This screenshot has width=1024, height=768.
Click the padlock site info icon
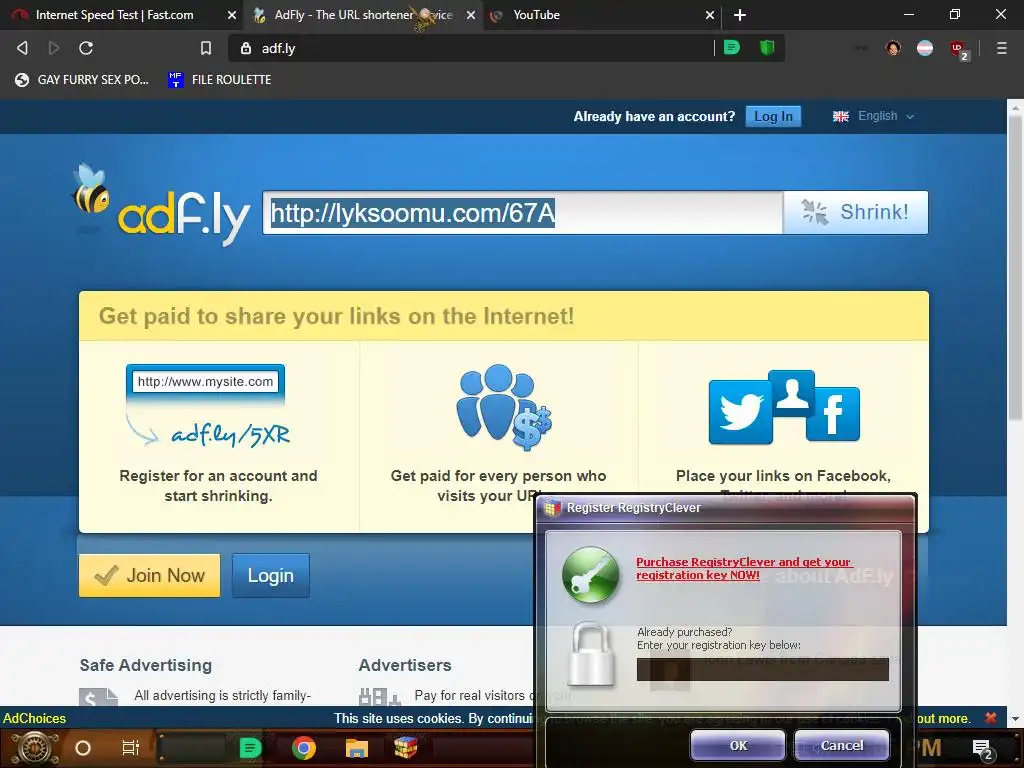[x=246, y=48]
